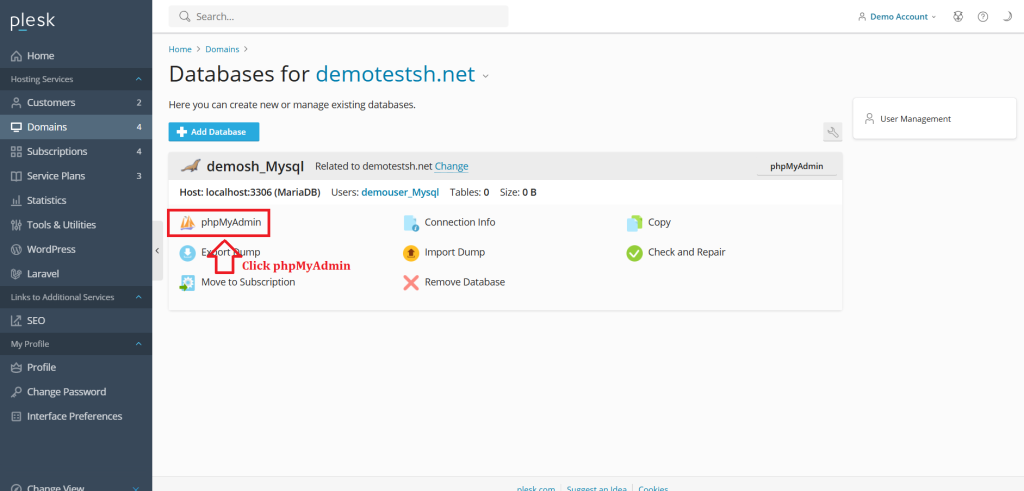The height and width of the screenshot is (491, 1024).
Task: Open User Management
Action: (915, 119)
